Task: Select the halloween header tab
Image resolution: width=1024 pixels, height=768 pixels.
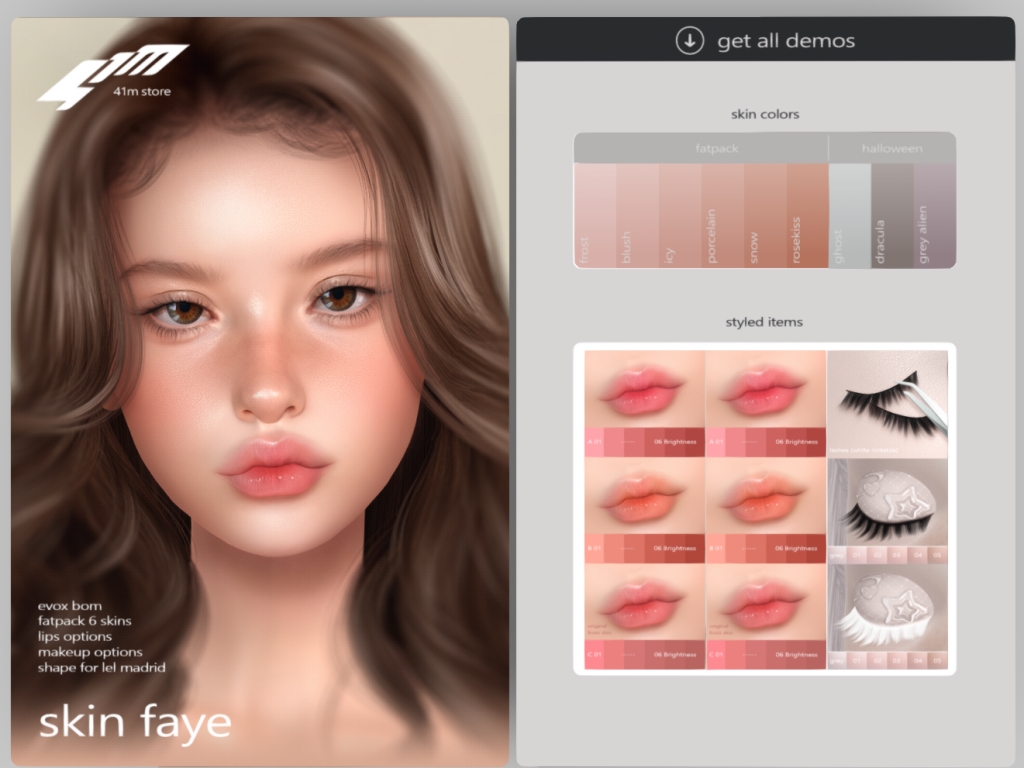Action: tap(892, 148)
